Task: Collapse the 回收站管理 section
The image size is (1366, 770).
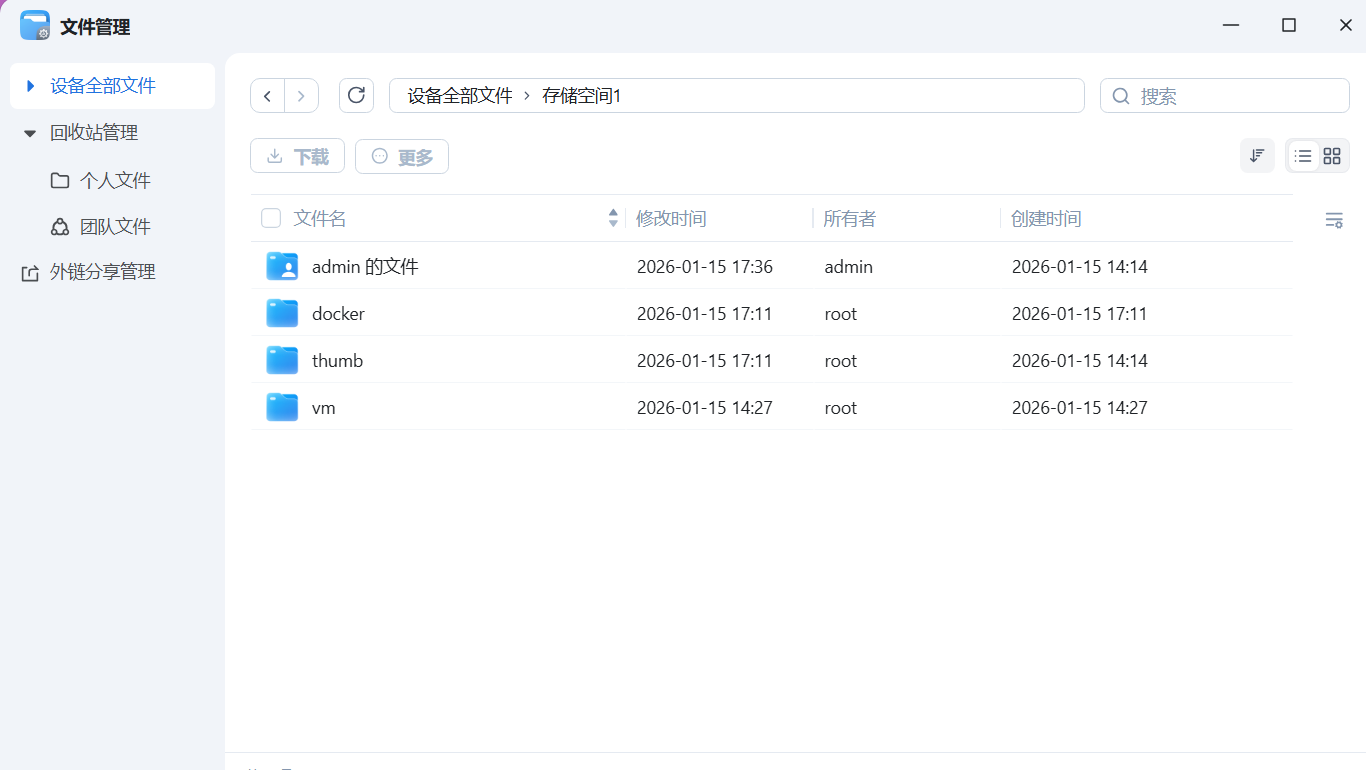Action: tap(29, 132)
